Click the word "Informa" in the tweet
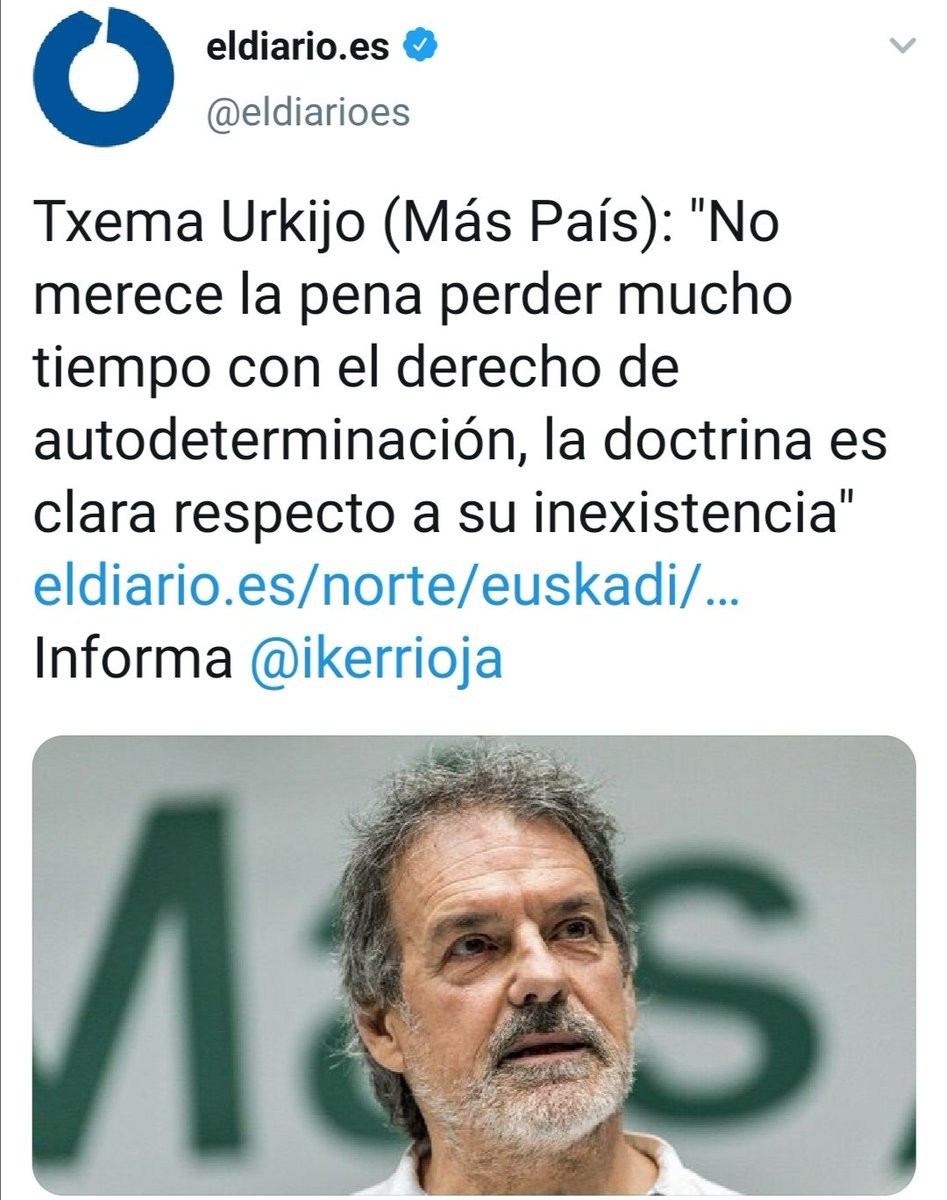947x1200 pixels. [133, 662]
